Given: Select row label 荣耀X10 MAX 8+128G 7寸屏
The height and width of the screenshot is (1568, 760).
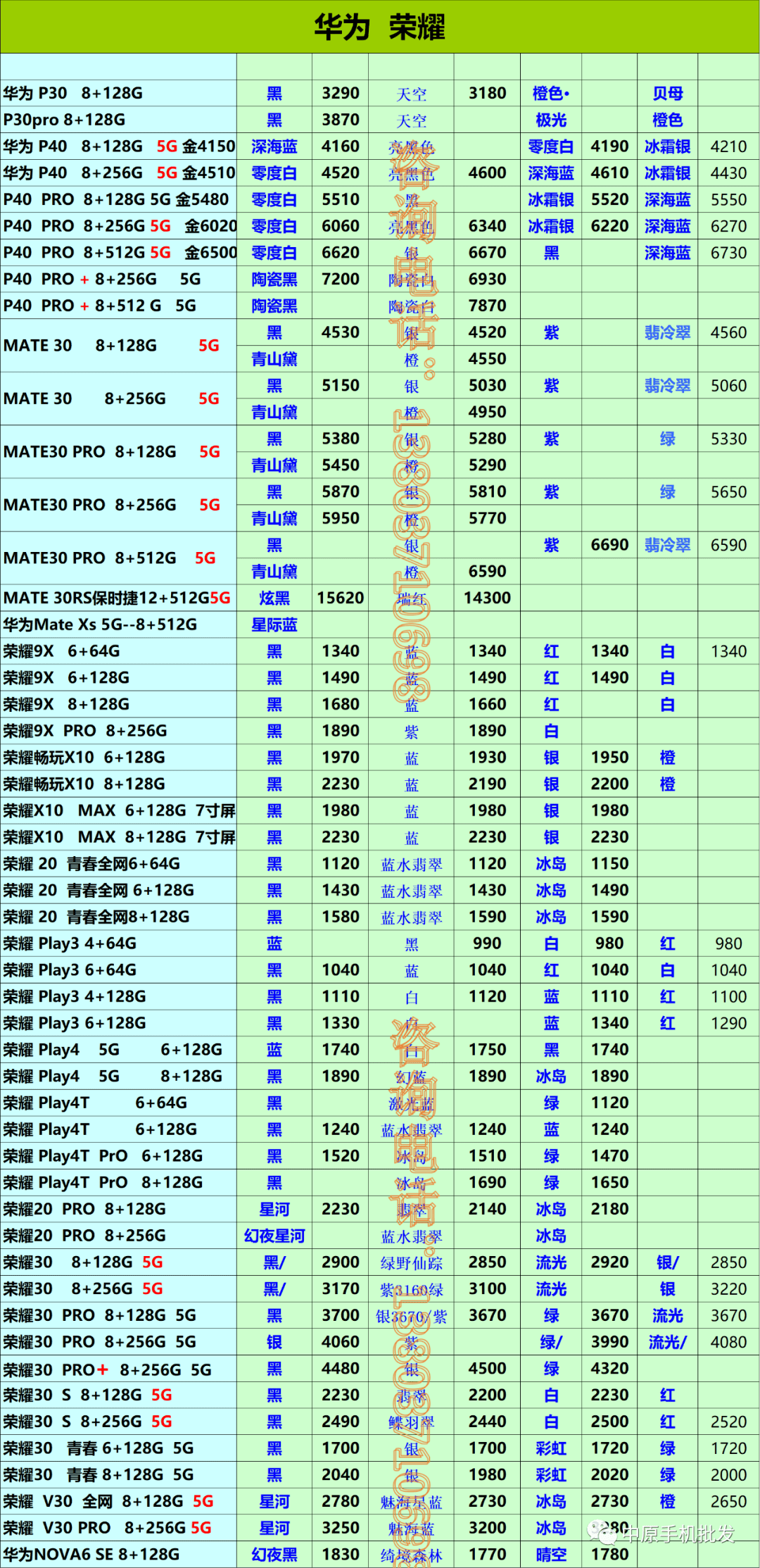Looking at the screenshot, I should click(x=119, y=838).
